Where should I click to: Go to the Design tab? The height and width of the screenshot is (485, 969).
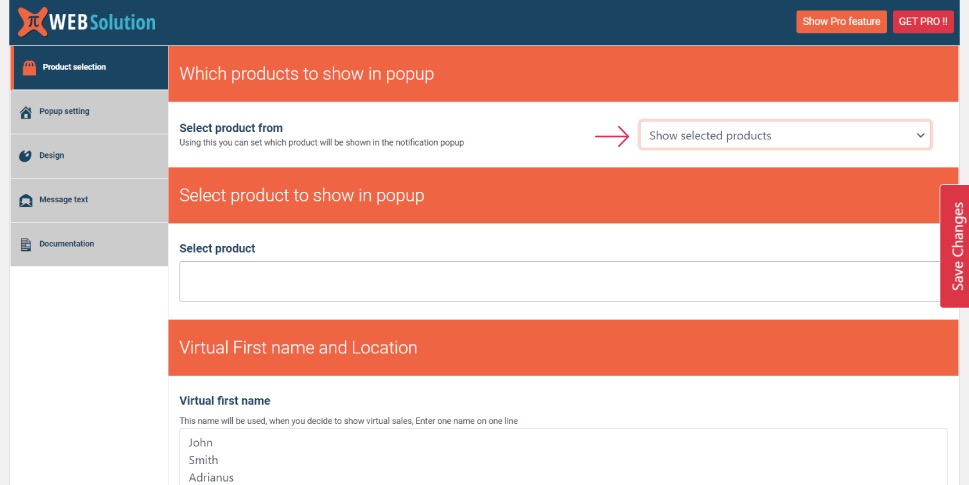90,156
